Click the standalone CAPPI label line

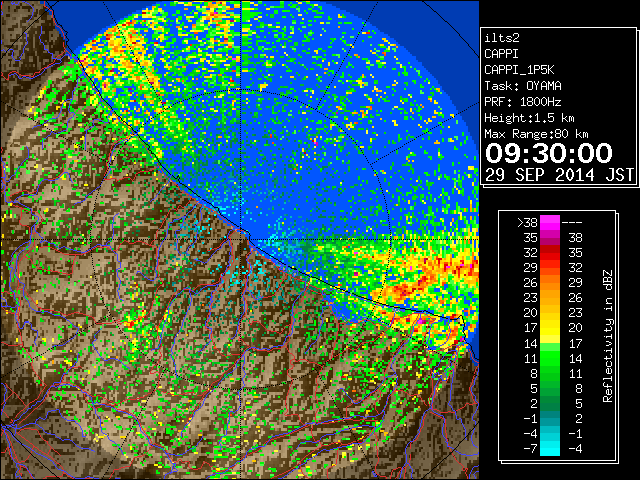click(502, 54)
